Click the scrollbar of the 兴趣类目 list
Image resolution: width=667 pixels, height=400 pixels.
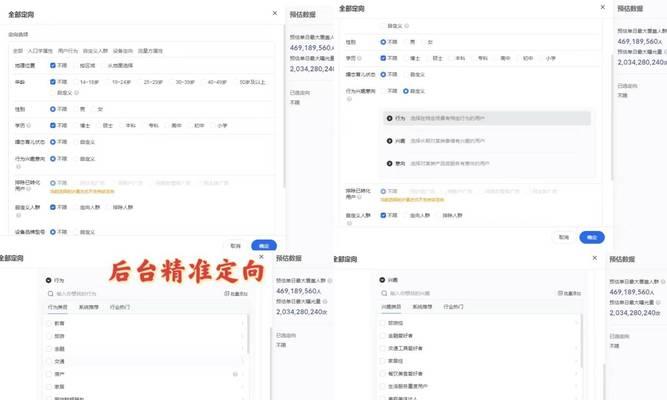pyautogui.click(x=582, y=340)
